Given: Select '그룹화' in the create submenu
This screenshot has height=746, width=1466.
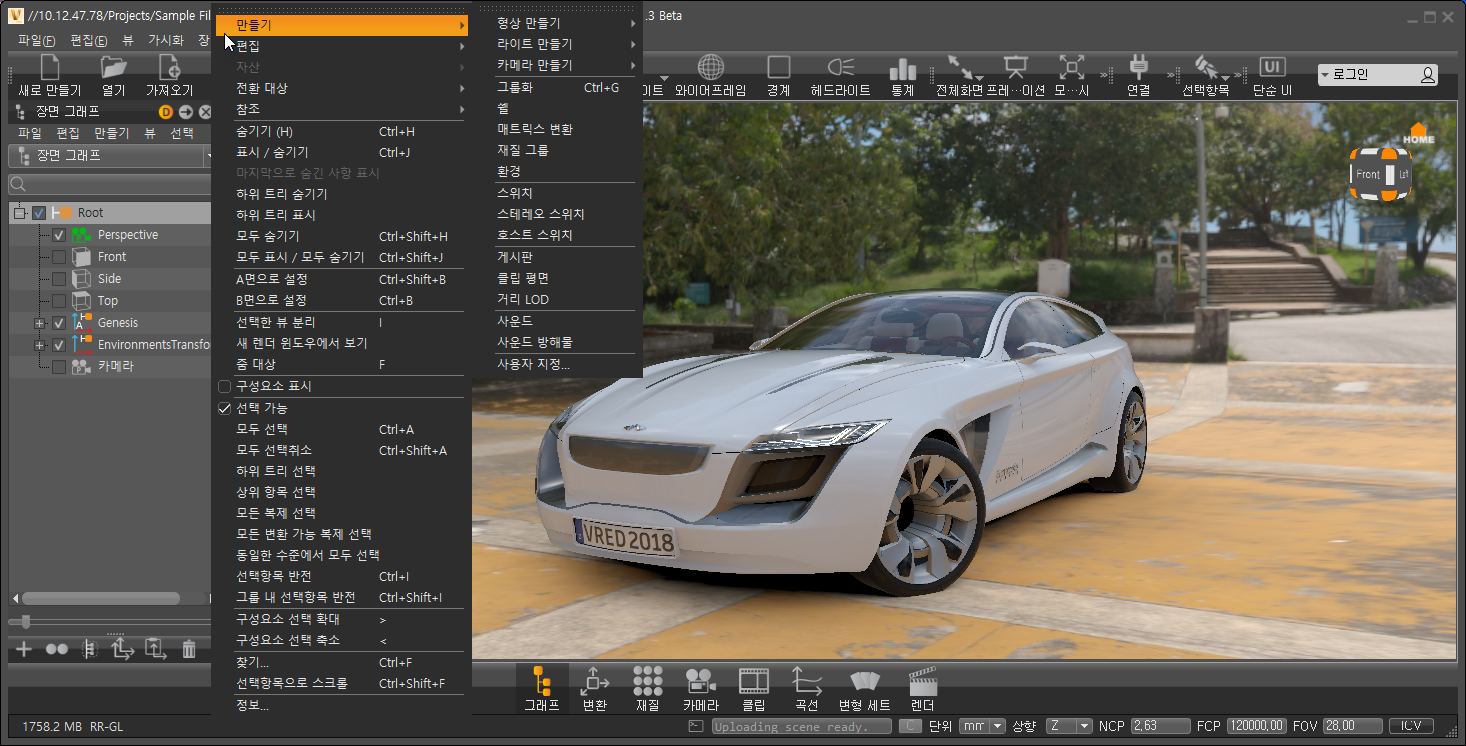Looking at the screenshot, I should (x=515, y=88).
